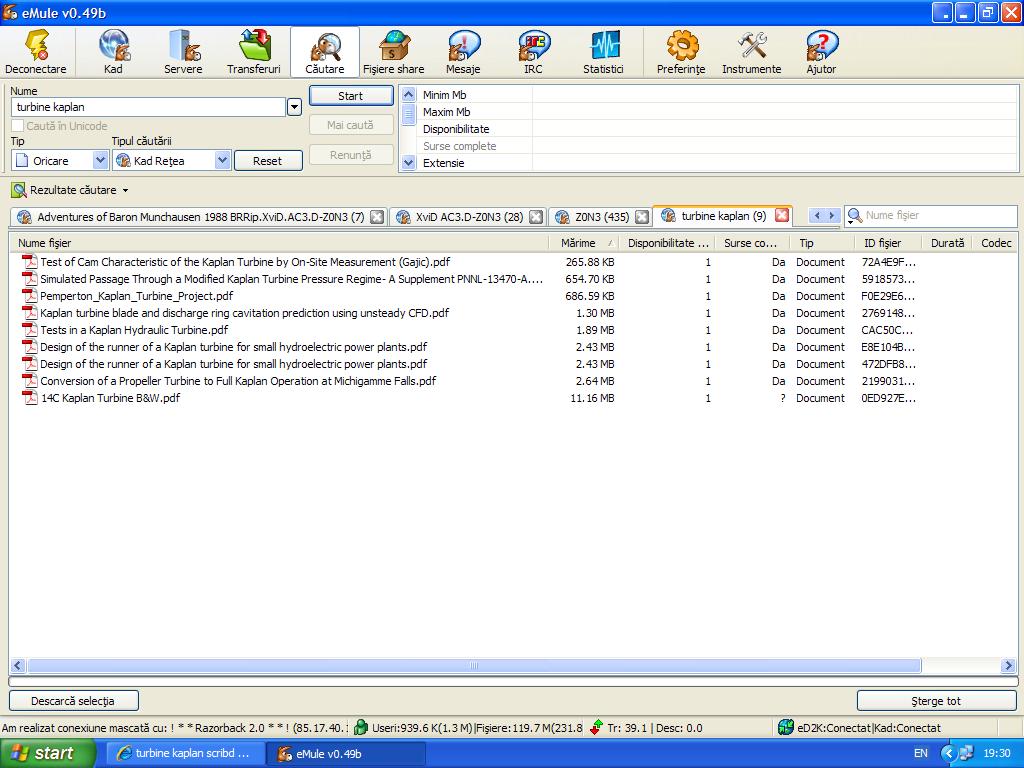
Task: Open the Tipul căutării Kad Rețea dropdown
Action: click(223, 160)
